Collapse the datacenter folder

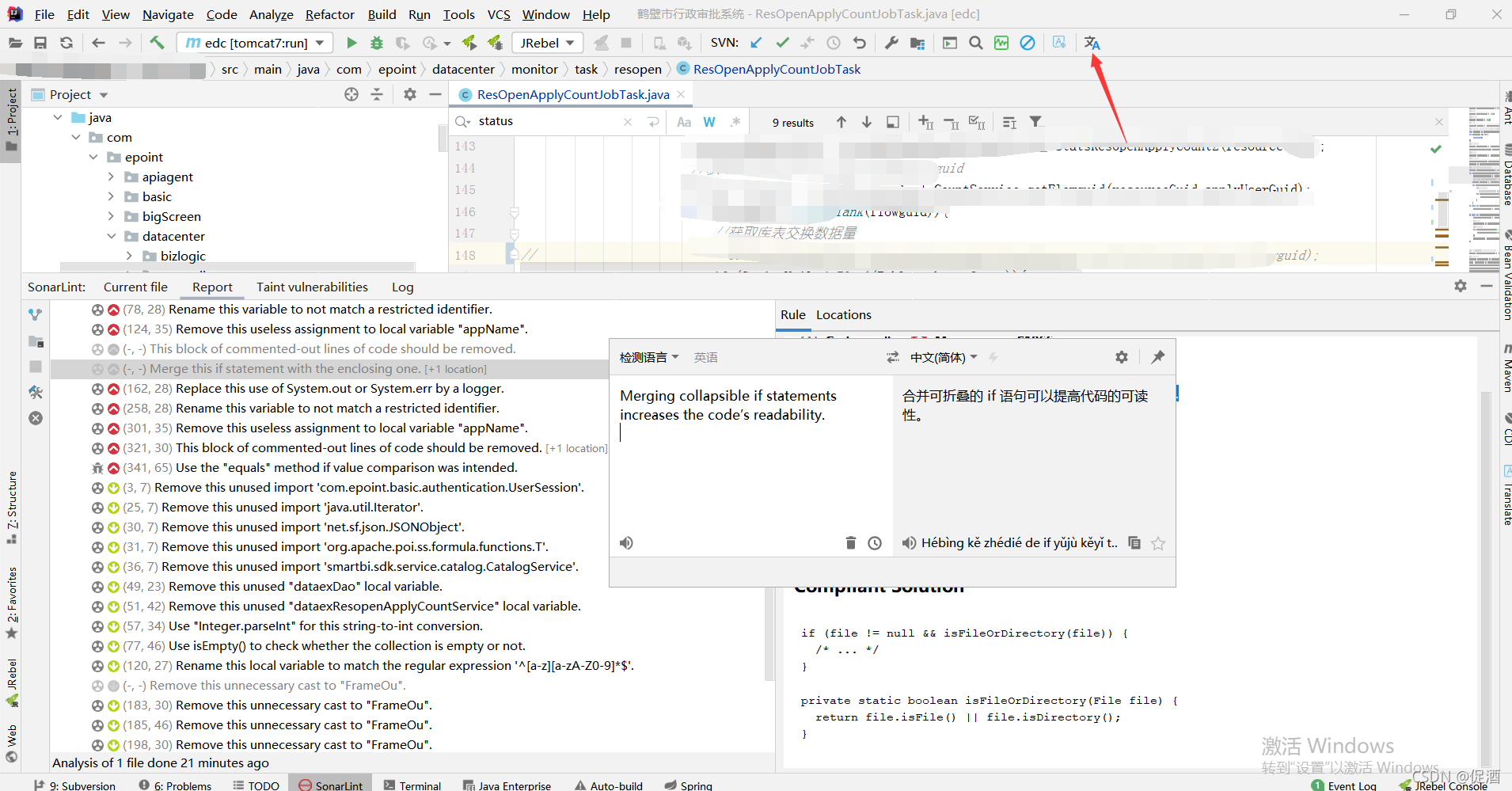(x=111, y=236)
